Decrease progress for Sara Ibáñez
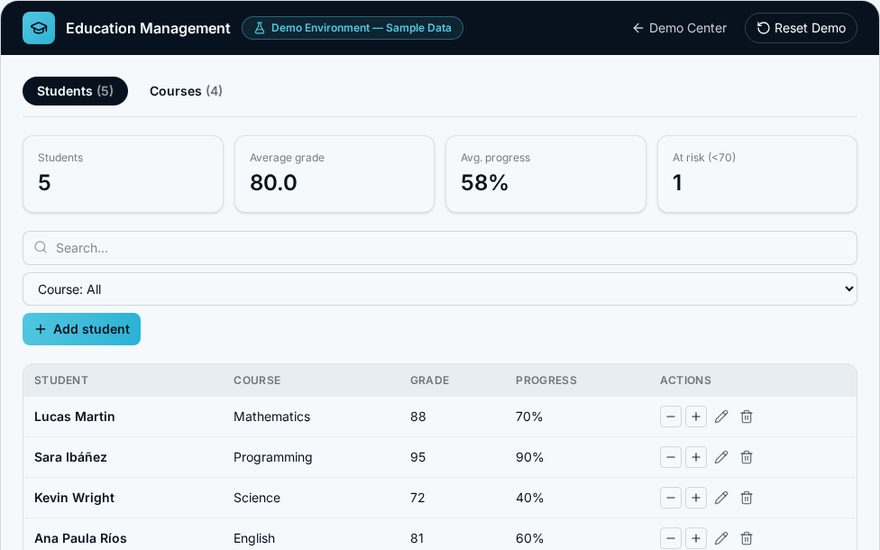 pos(671,457)
